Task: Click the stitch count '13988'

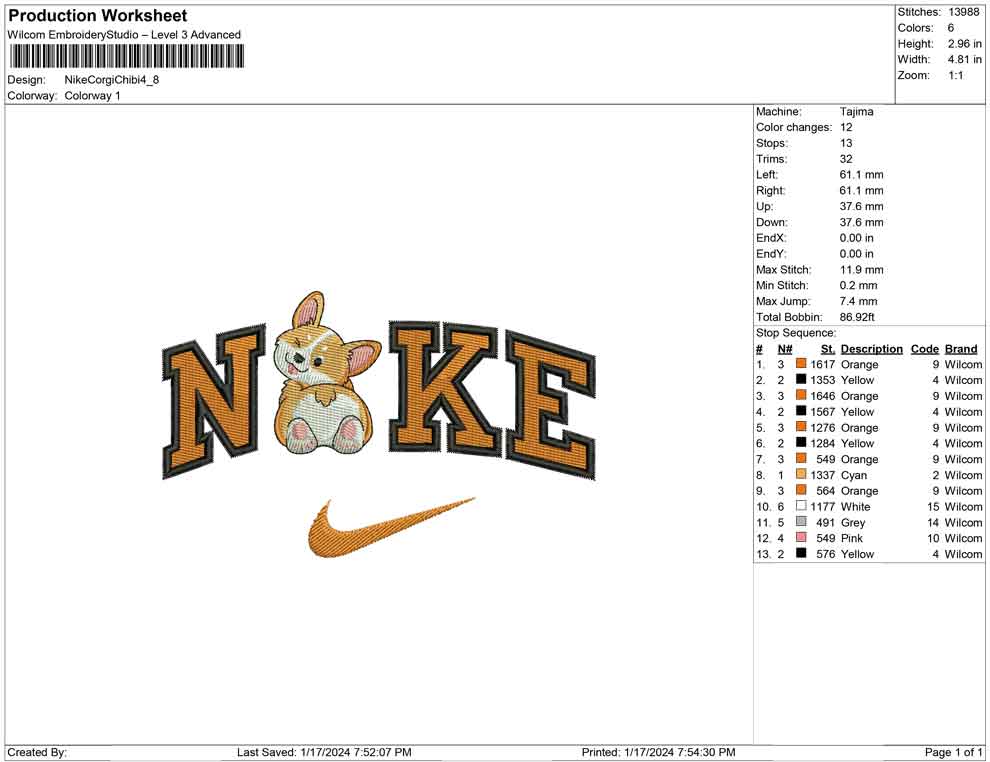Action: click(963, 12)
